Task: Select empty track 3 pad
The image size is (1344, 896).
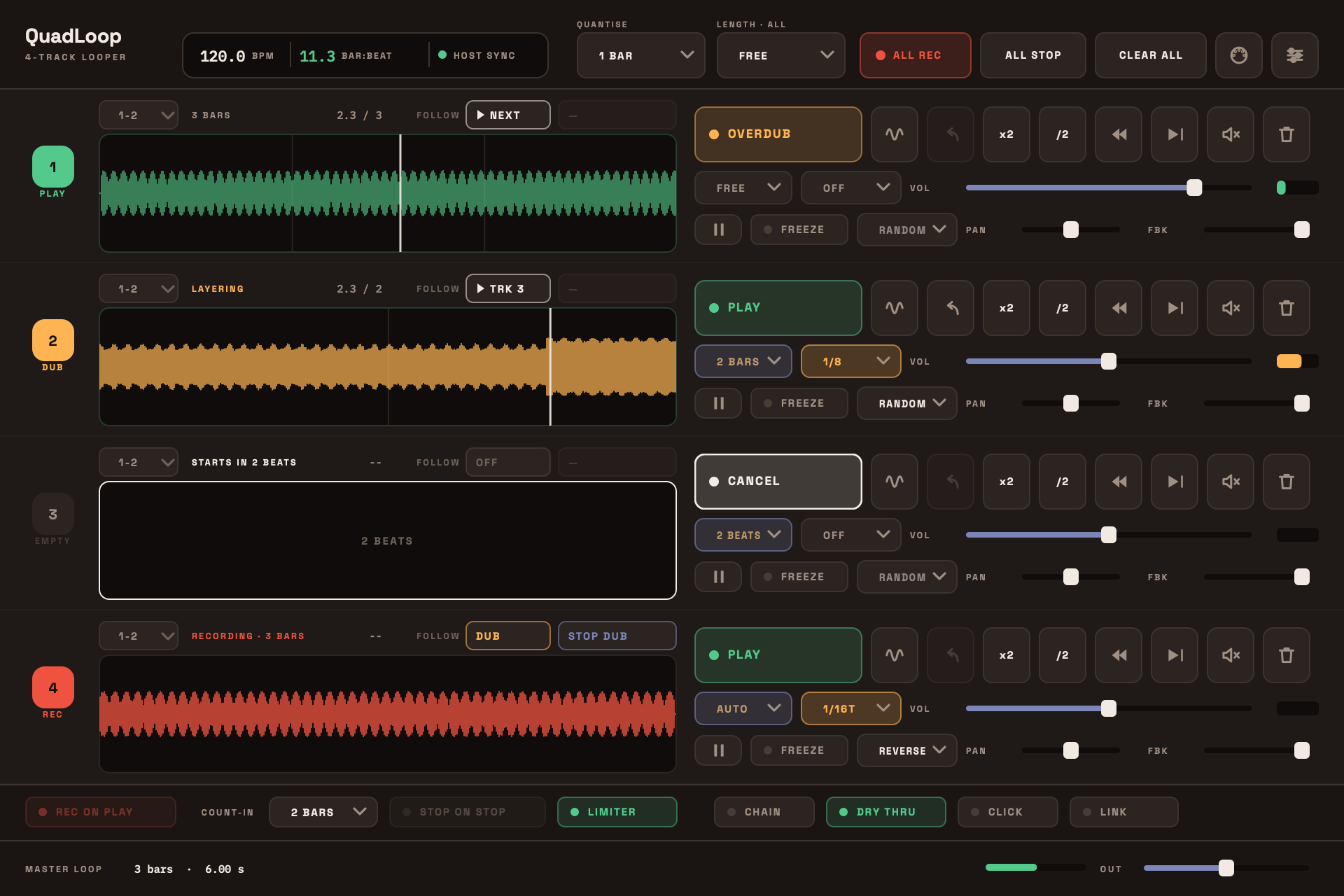Action: click(x=52, y=514)
